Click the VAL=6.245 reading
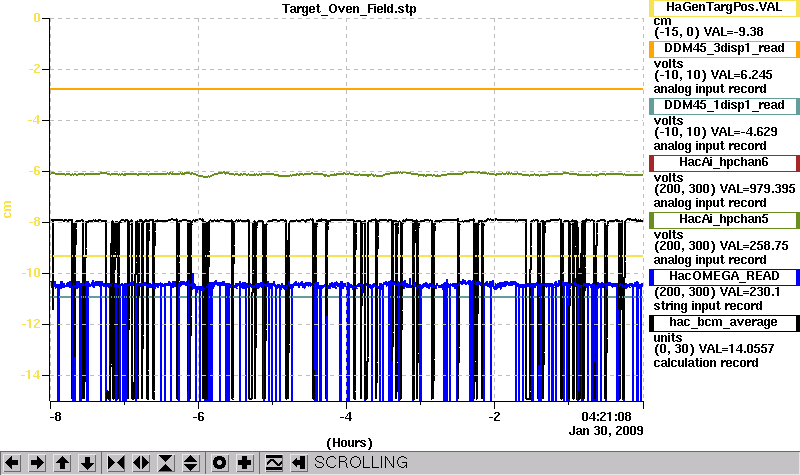 (741, 74)
